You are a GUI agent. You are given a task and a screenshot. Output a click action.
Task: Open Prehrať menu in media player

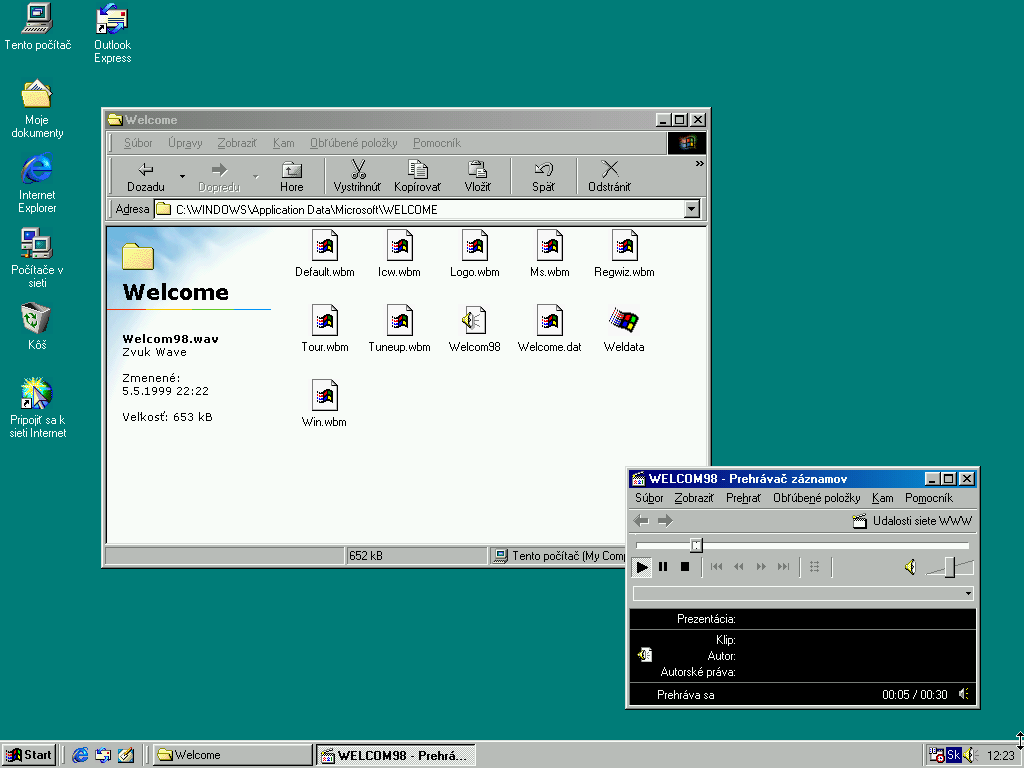(743, 498)
